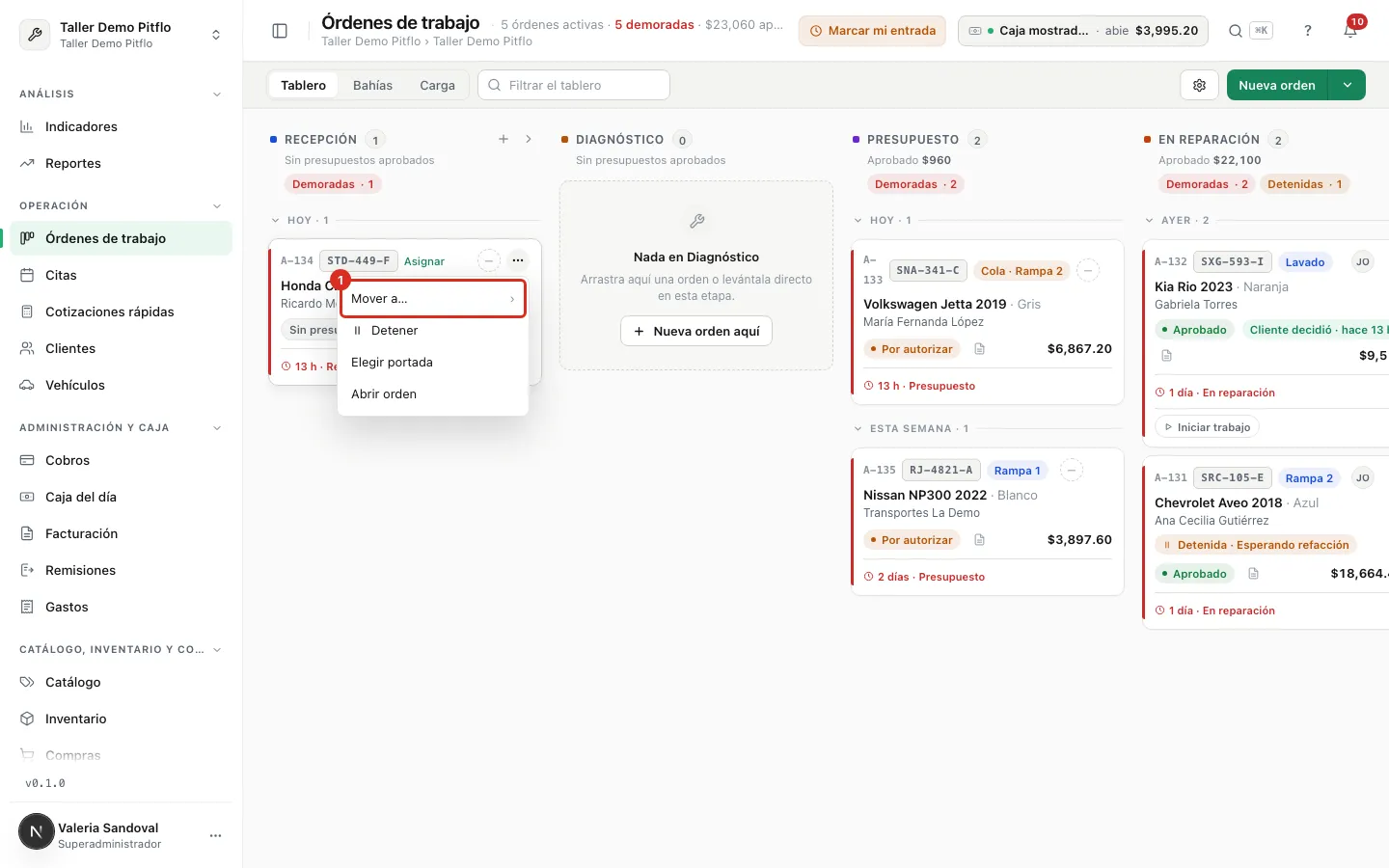1389x868 pixels.
Task: Add order with Recepción plus icon
Action: coord(504,139)
